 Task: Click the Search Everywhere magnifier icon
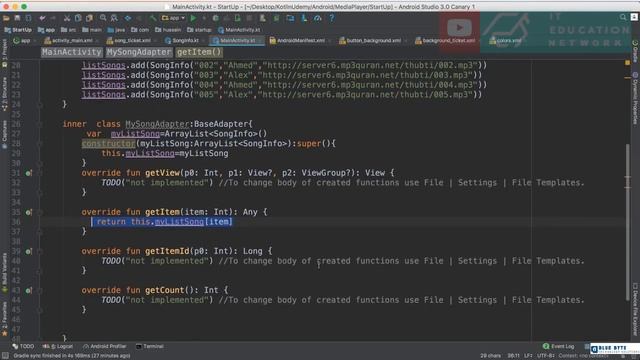coord(623,17)
